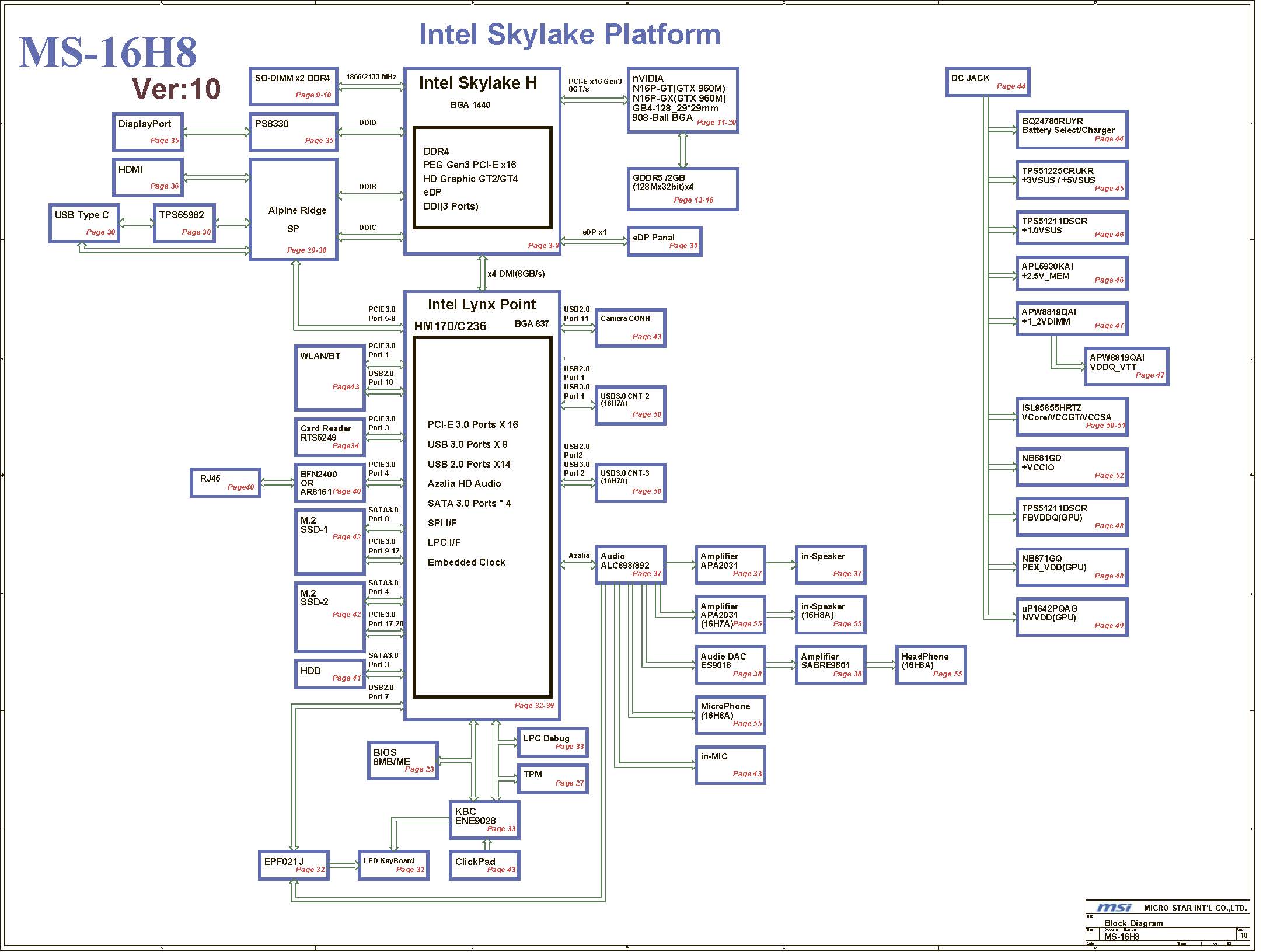Select the "Alpine Ridge SP" block

tap(294, 210)
